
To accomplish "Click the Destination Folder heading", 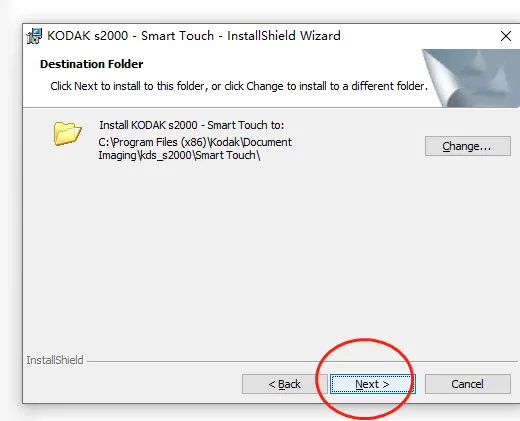I will [x=92, y=64].
